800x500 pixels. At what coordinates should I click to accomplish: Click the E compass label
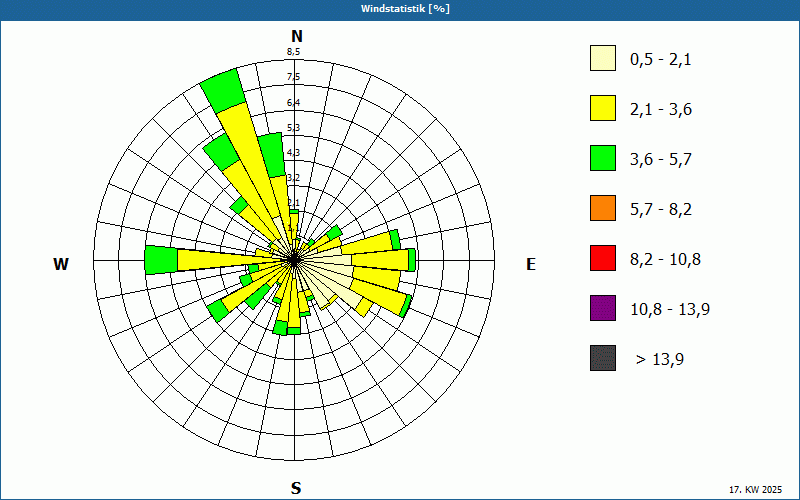pyautogui.click(x=531, y=264)
